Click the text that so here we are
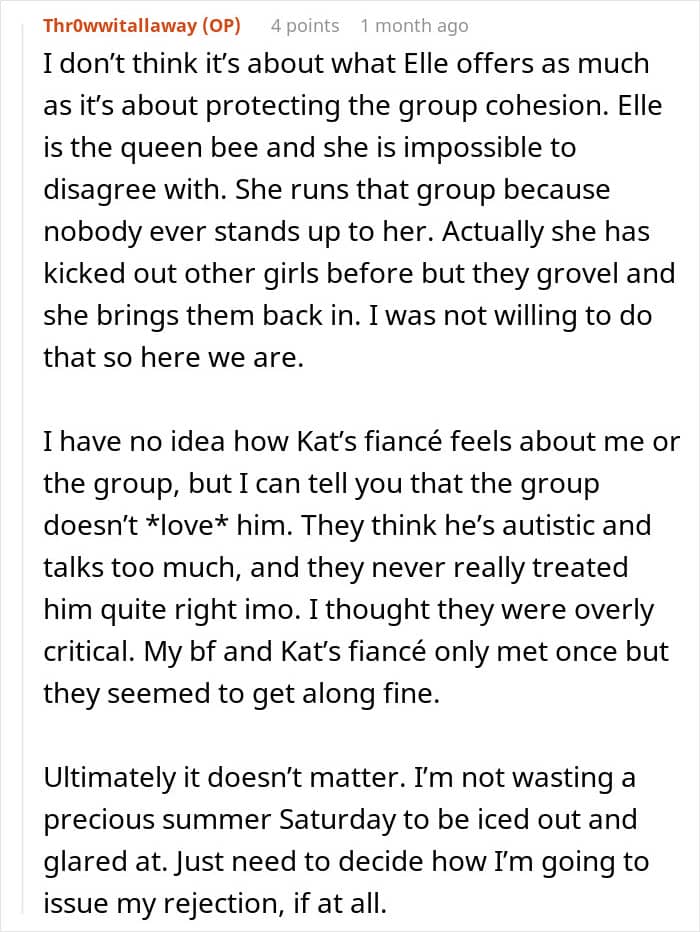700x932 pixels. click(x=174, y=358)
